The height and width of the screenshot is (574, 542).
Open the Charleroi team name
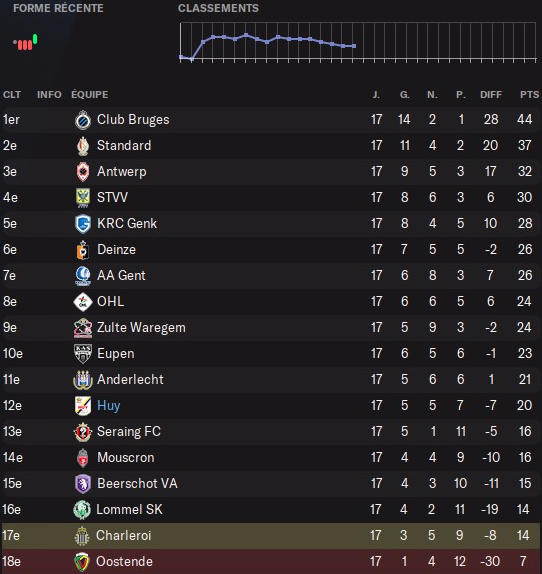123,536
